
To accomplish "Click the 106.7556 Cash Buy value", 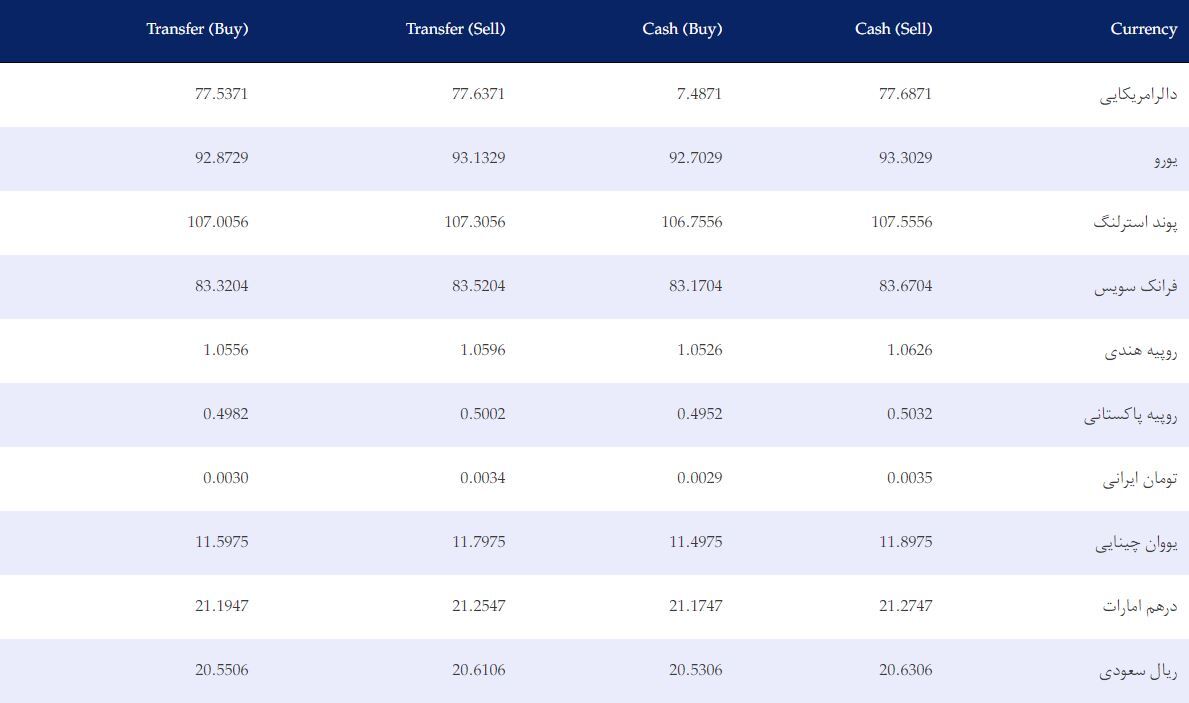I will coord(692,222).
